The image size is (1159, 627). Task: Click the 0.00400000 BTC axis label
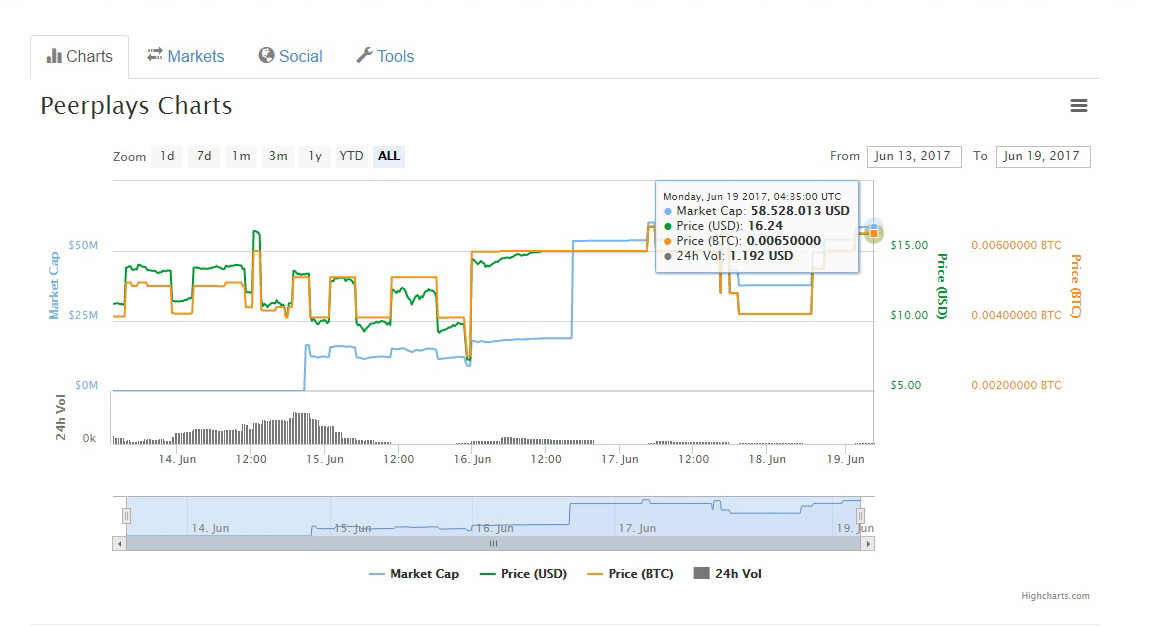[1016, 315]
